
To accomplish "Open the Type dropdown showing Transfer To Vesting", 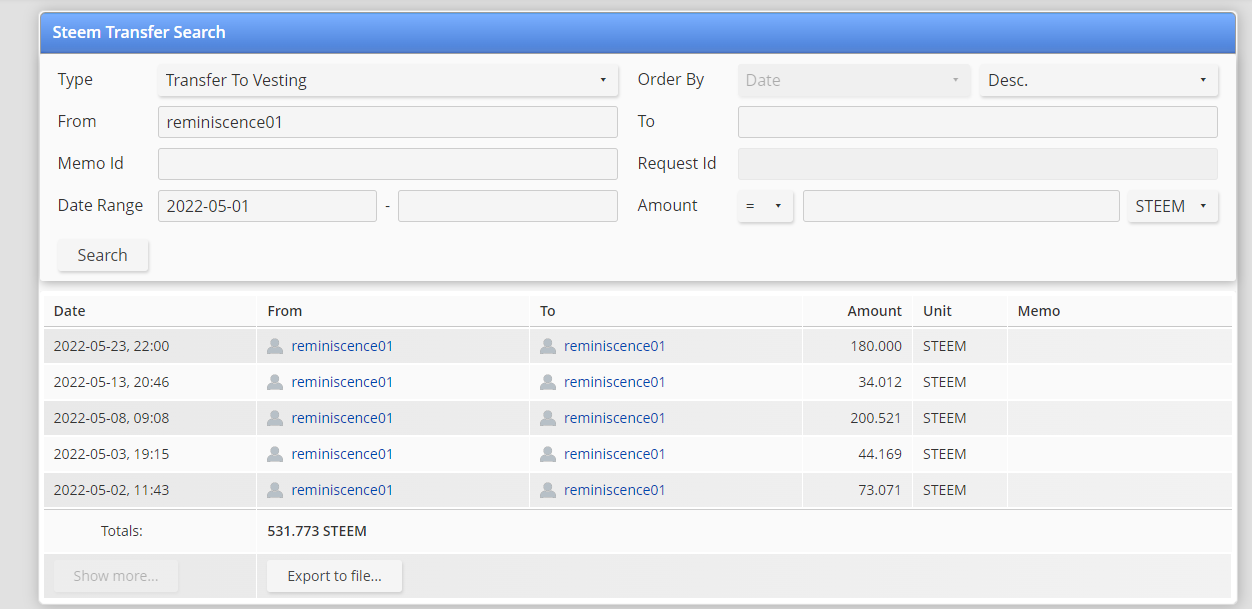I will (x=388, y=80).
